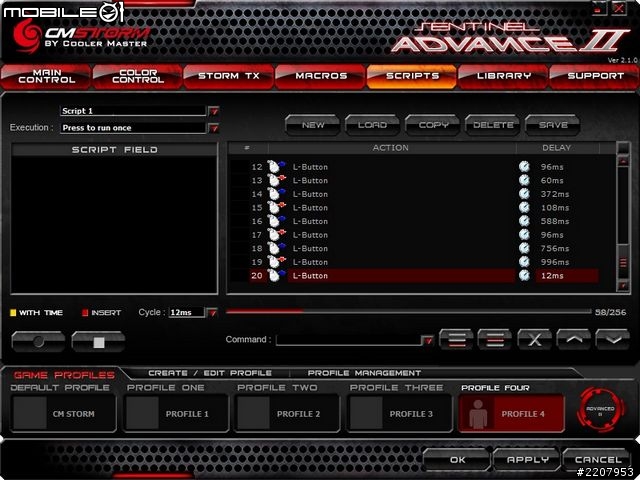
Task: Select row 16 mouse icon
Action: point(276,221)
